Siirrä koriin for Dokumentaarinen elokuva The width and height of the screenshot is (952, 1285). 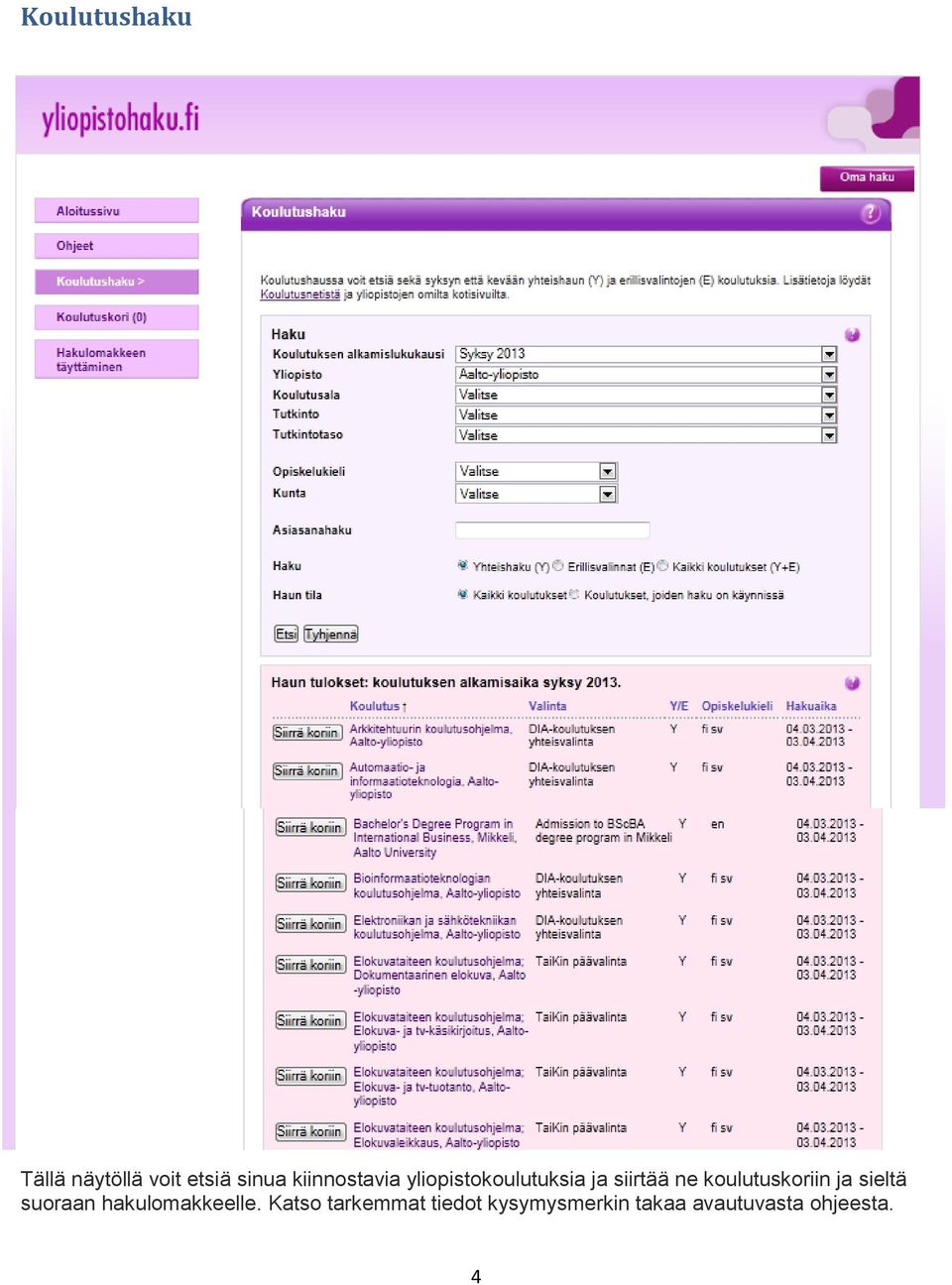(x=309, y=965)
